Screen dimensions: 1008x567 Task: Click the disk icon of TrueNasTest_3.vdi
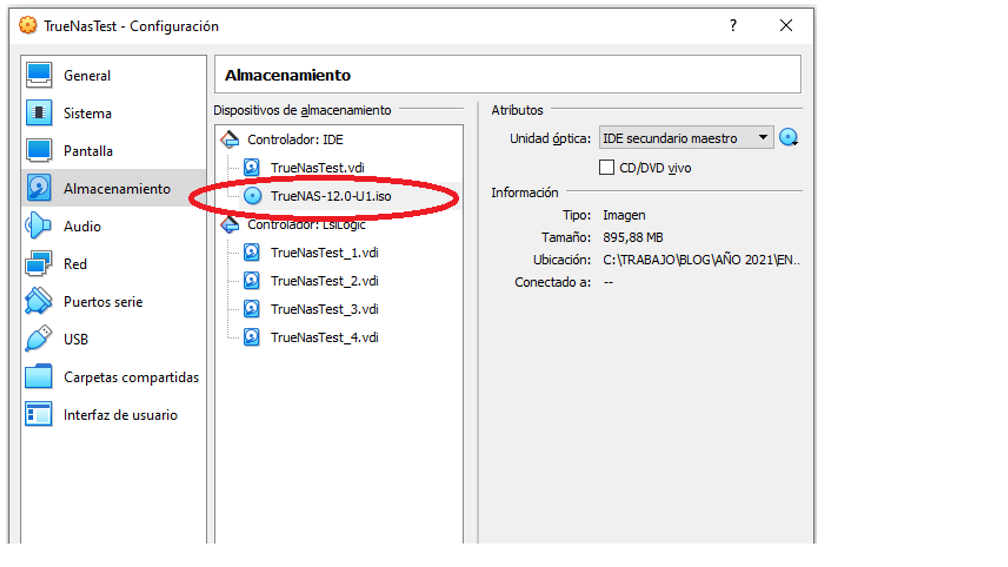252,309
